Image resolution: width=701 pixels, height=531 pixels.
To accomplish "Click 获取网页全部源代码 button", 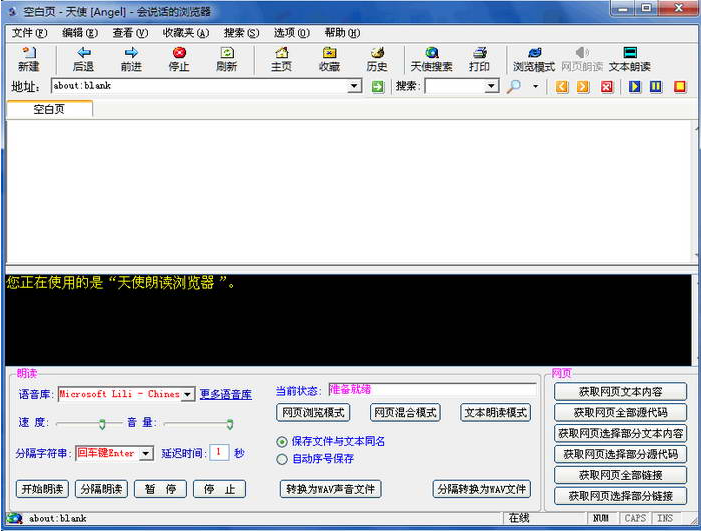I will point(621,413).
